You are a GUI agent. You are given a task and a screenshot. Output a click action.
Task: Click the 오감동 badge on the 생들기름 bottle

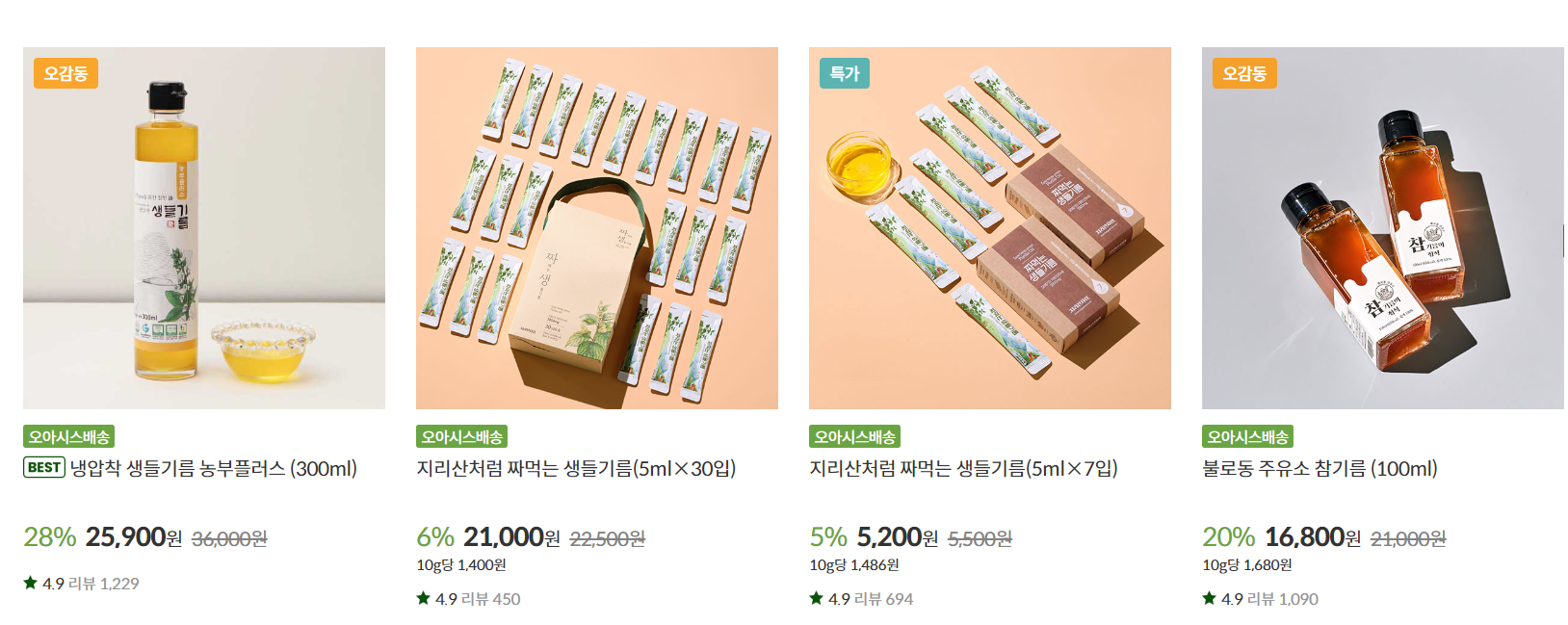pyautogui.click(x=66, y=73)
